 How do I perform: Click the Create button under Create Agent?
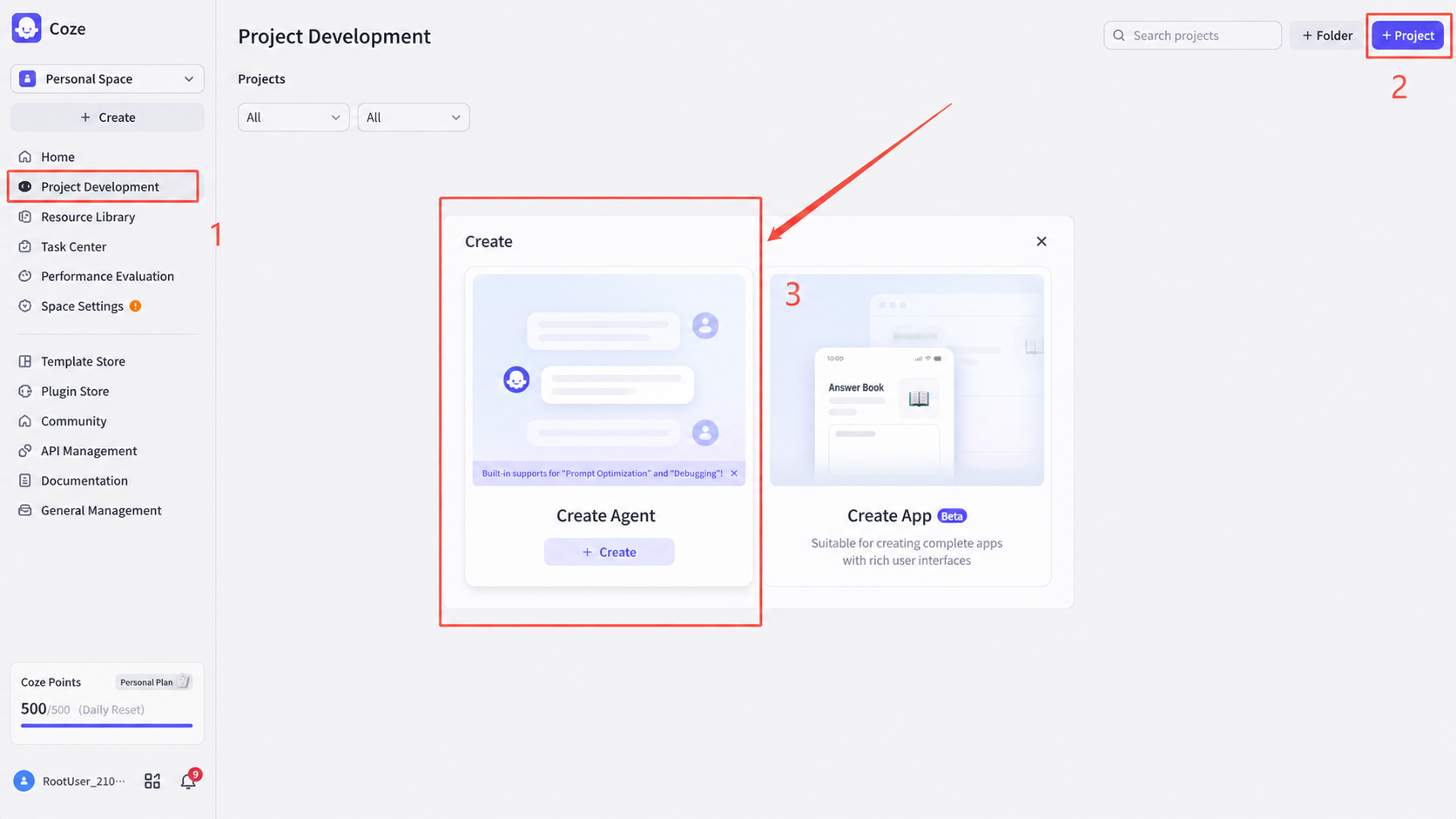pyautogui.click(x=609, y=552)
